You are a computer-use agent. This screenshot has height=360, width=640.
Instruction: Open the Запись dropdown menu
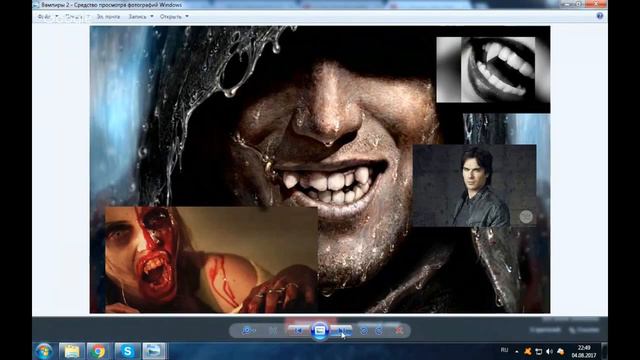[141, 17]
